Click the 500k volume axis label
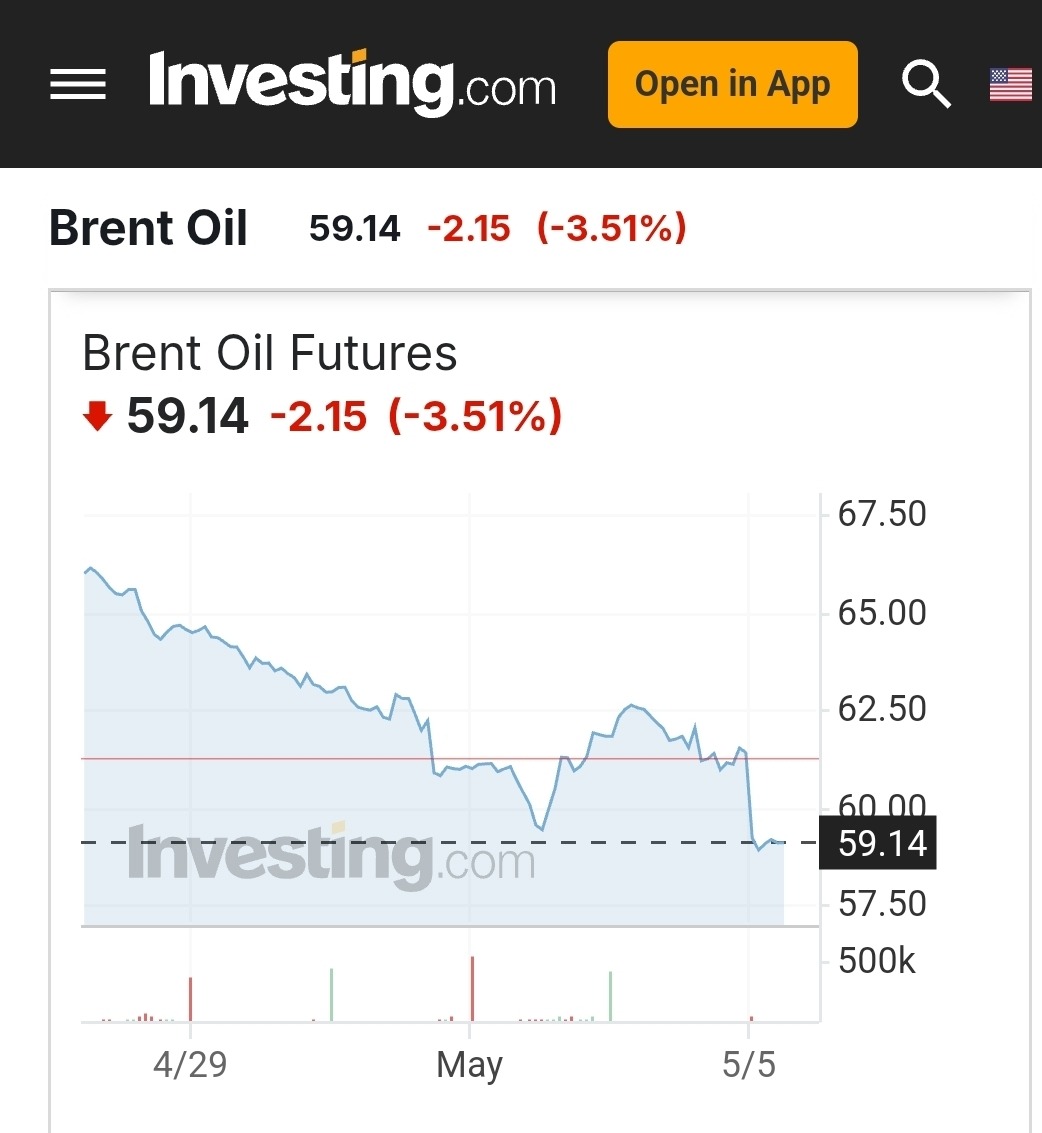This screenshot has width=1042, height=1133. [876, 961]
